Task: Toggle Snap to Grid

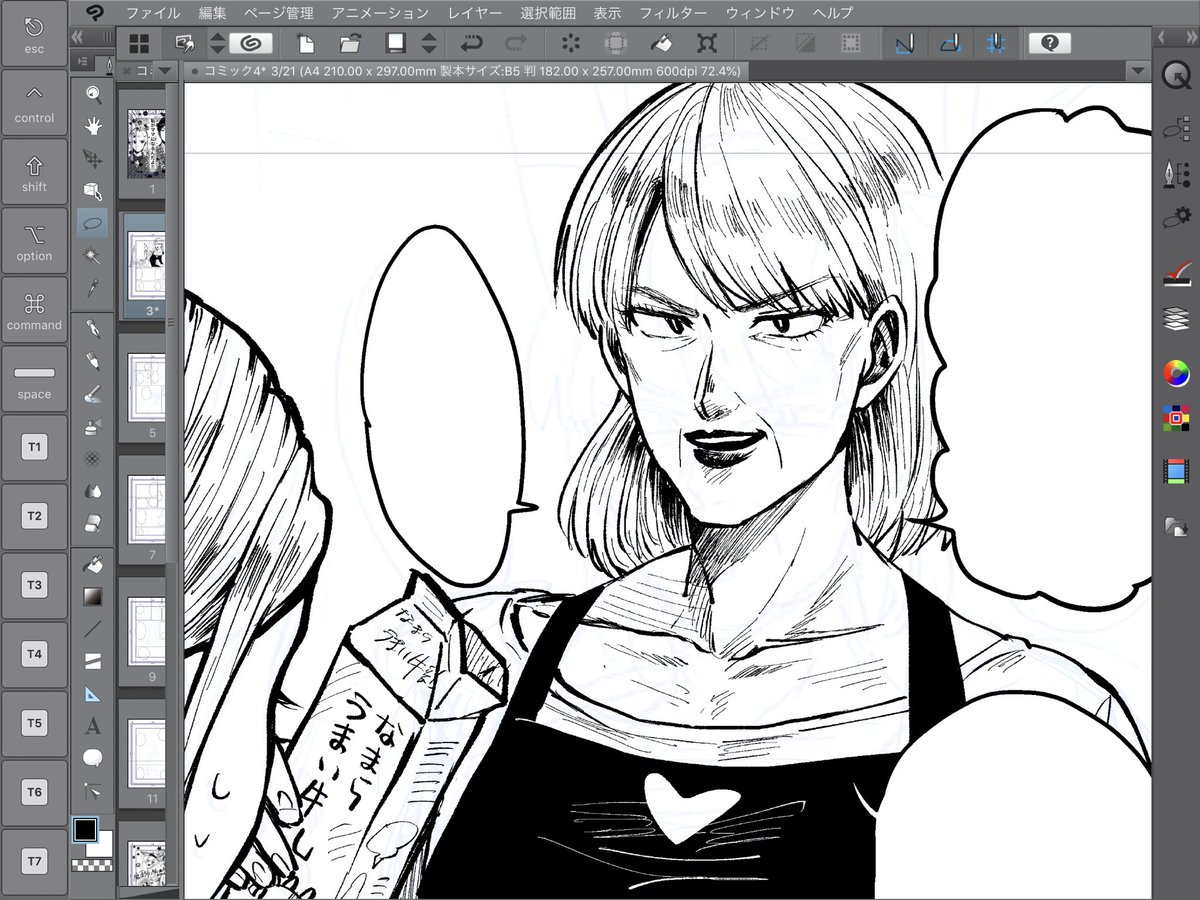Action: click(x=995, y=43)
